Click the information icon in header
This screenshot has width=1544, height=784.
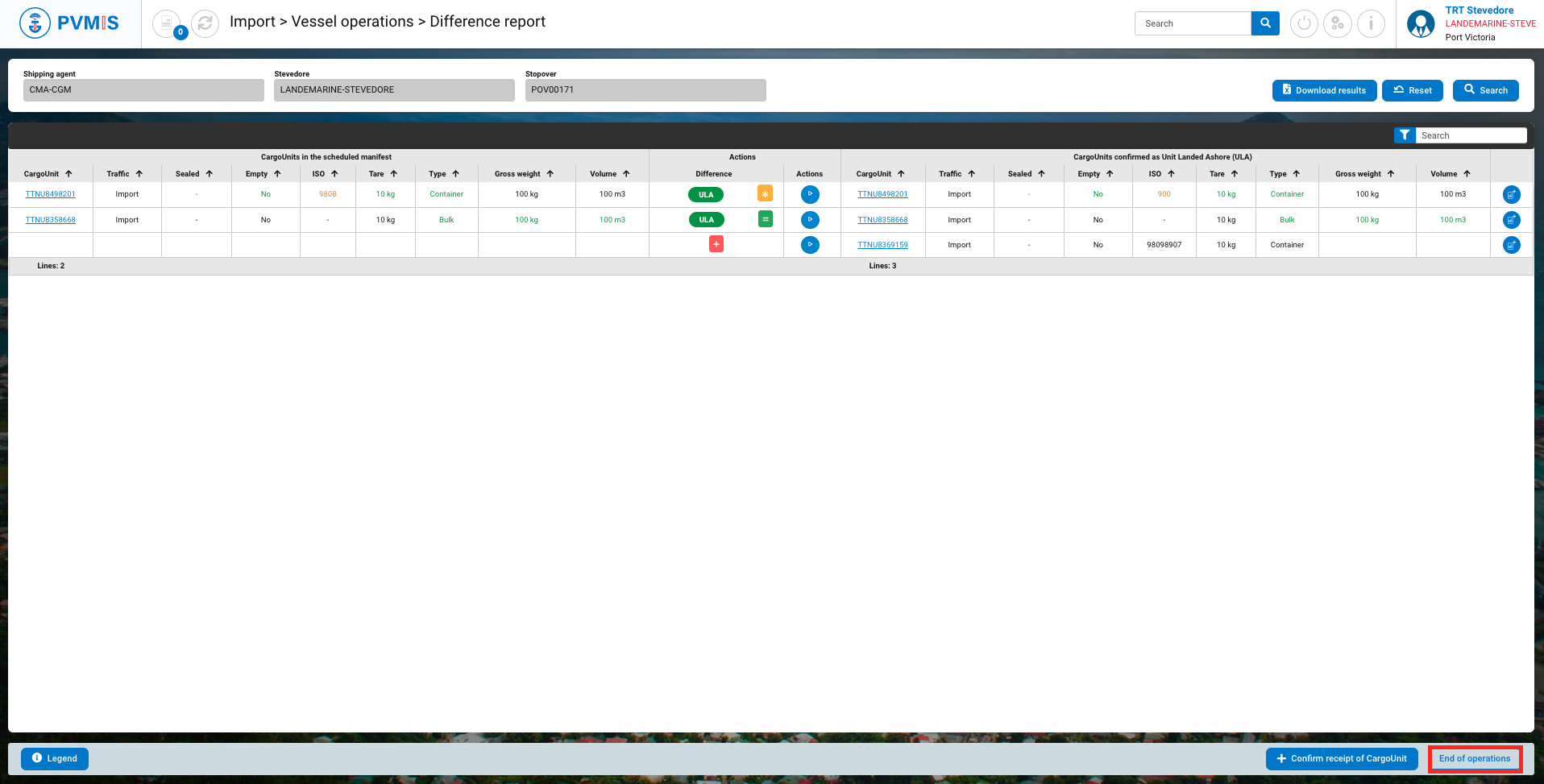click(x=1371, y=23)
